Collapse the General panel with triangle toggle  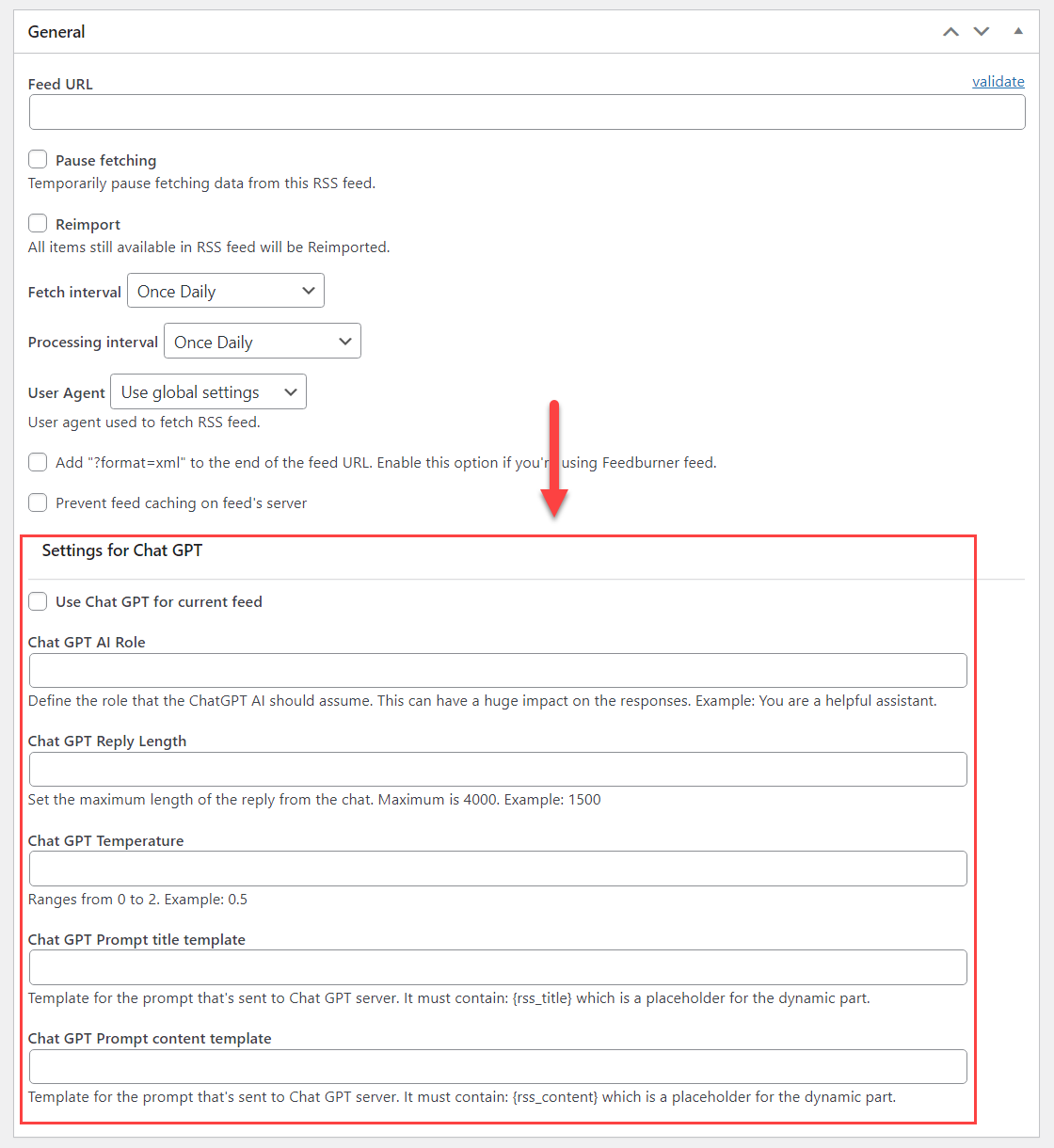point(1018,31)
